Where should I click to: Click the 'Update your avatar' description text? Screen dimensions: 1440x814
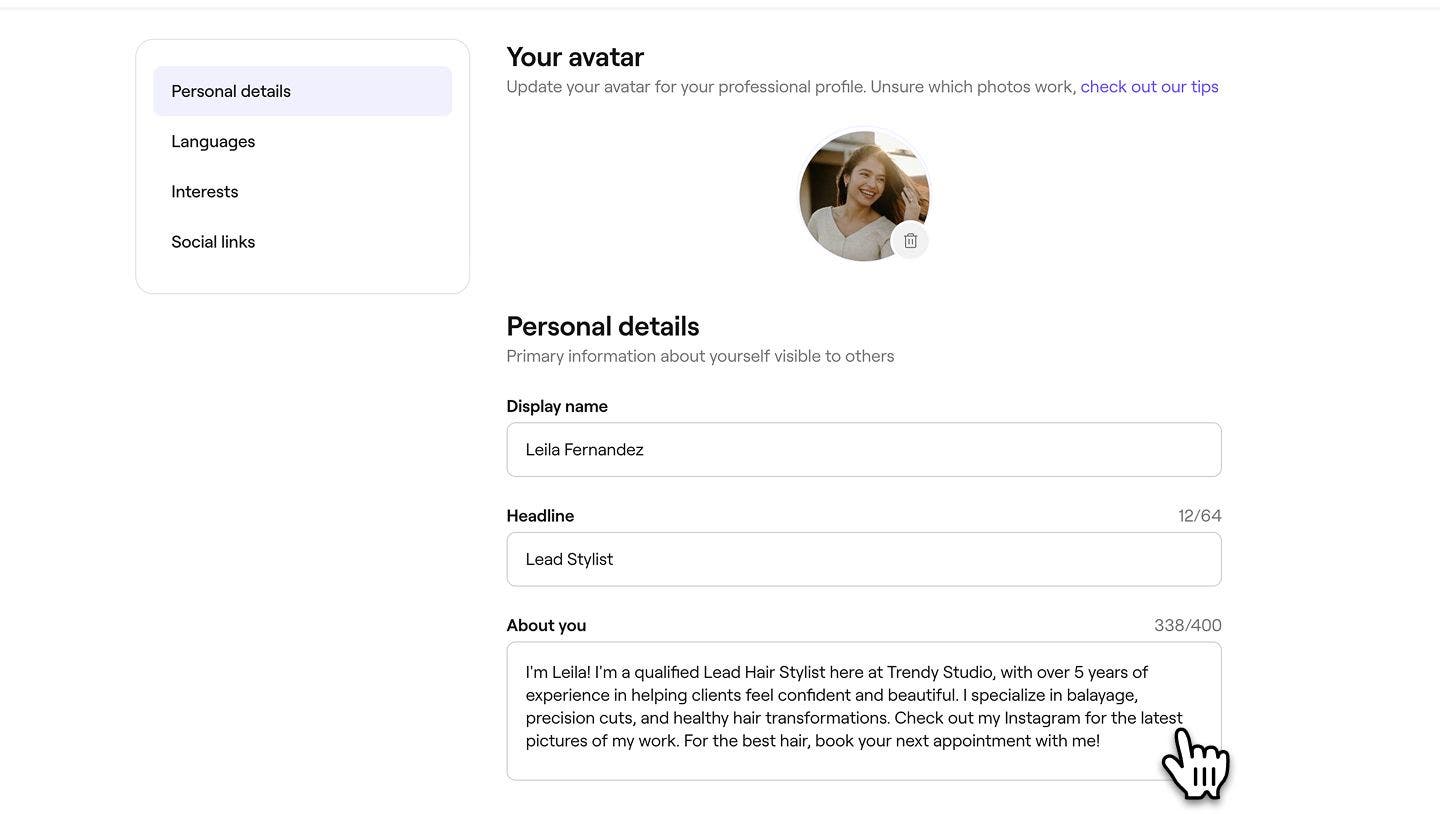point(790,87)
